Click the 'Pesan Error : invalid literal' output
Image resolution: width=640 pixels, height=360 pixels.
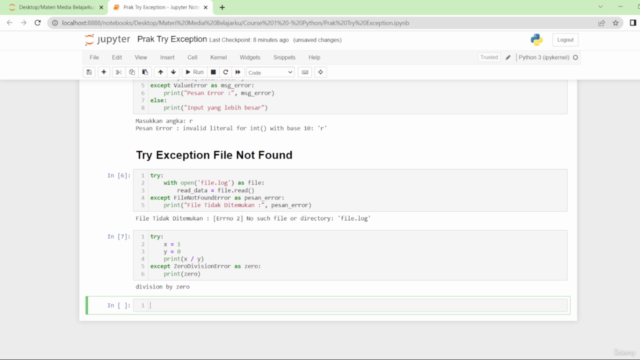point(231,128)
